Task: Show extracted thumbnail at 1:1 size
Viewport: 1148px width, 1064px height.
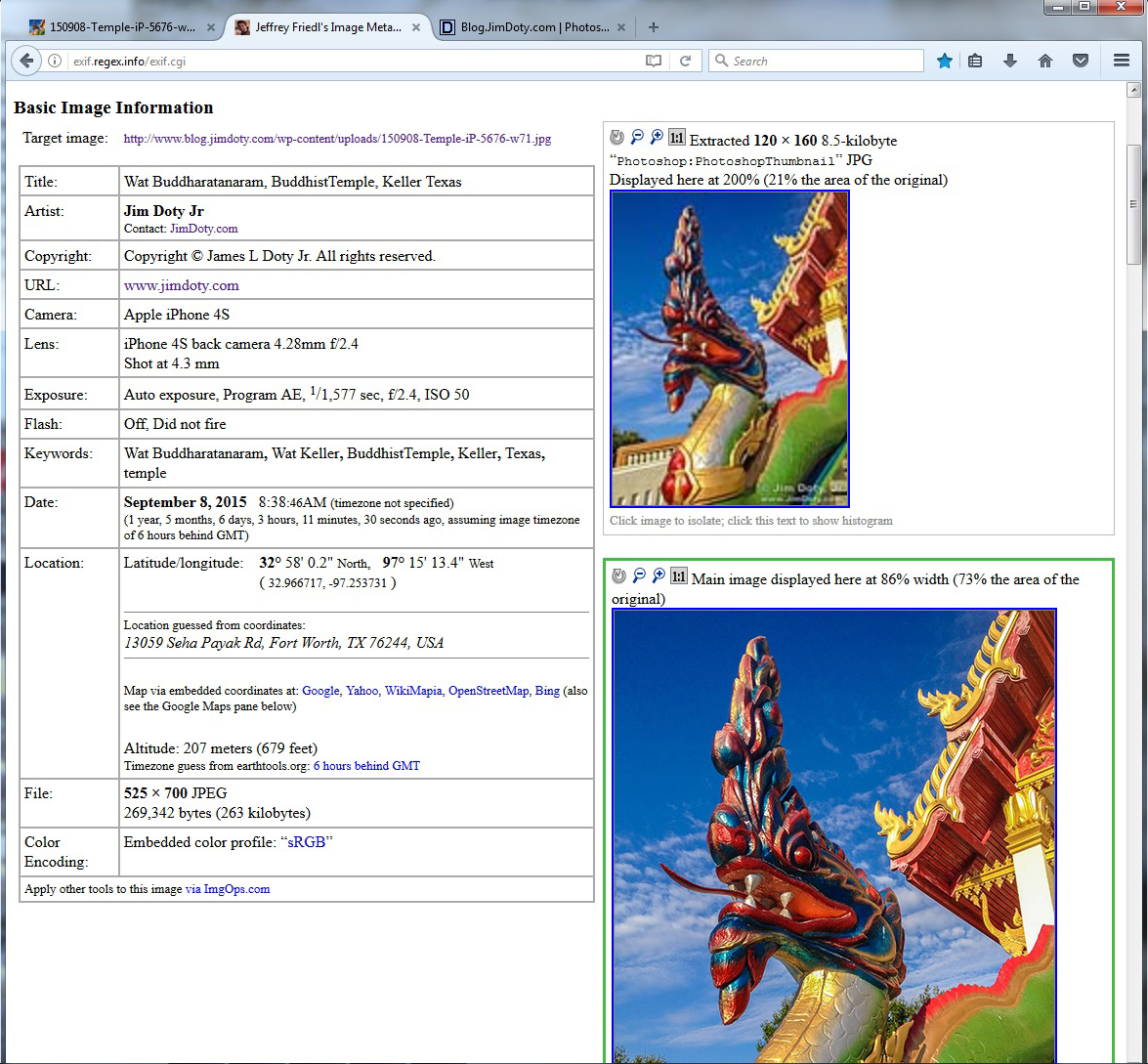Action: [676, 137]
